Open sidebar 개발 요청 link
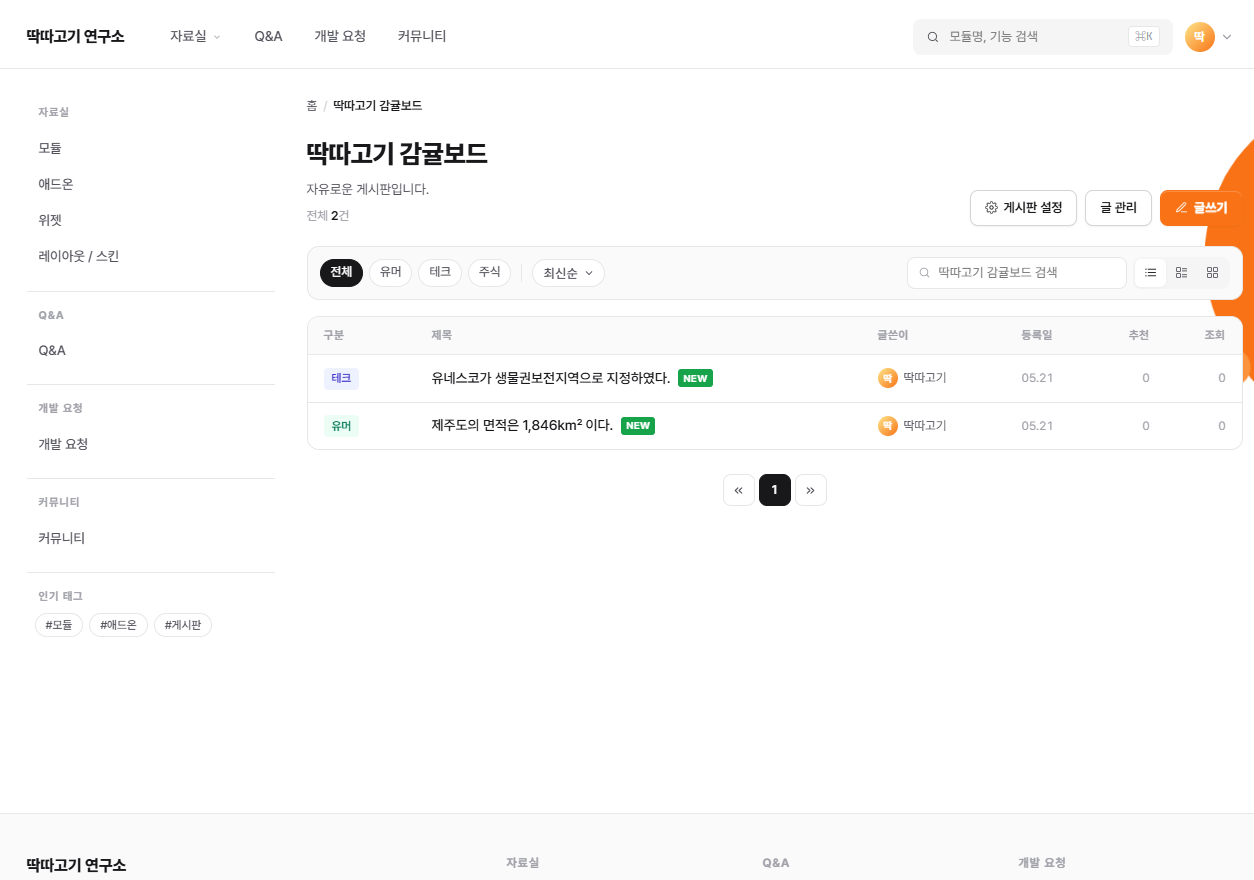 pos(63,444)
